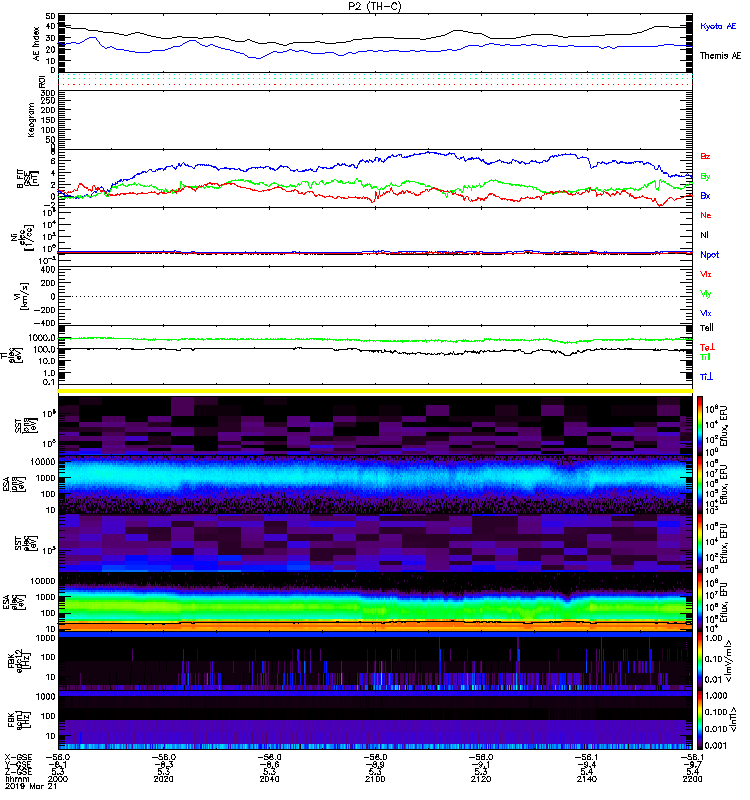Screen dimensions: 750x800
Task: Select the red 'Ne' density legend label
Action: [706, 215]
